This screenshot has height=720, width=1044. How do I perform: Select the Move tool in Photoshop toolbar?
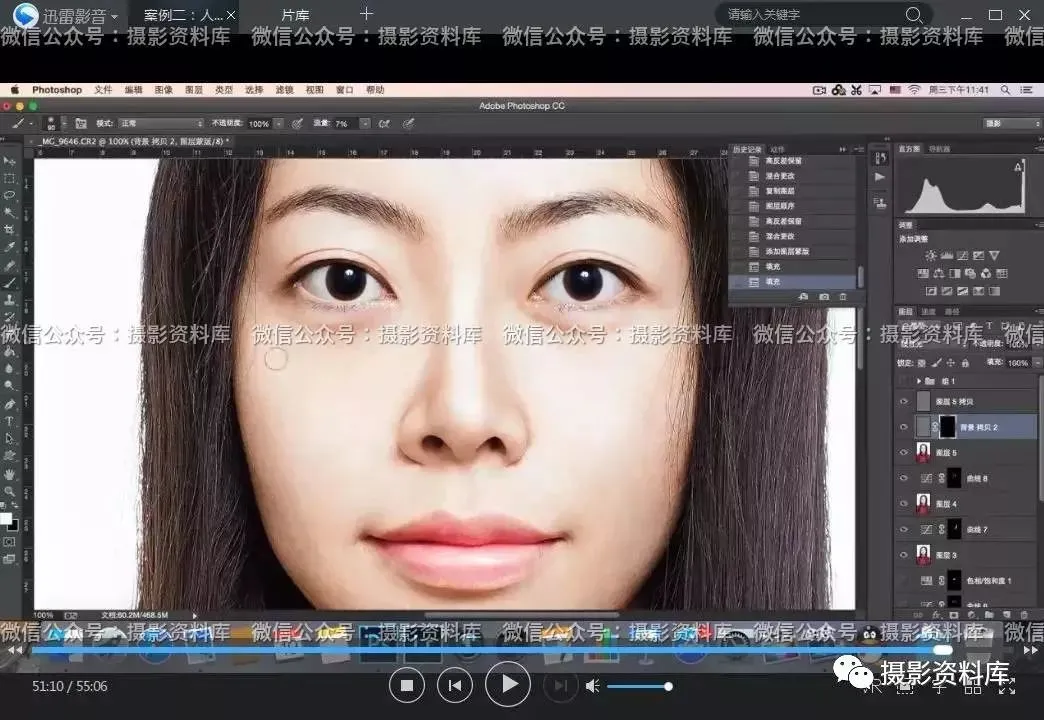click(x=9, y=161)
